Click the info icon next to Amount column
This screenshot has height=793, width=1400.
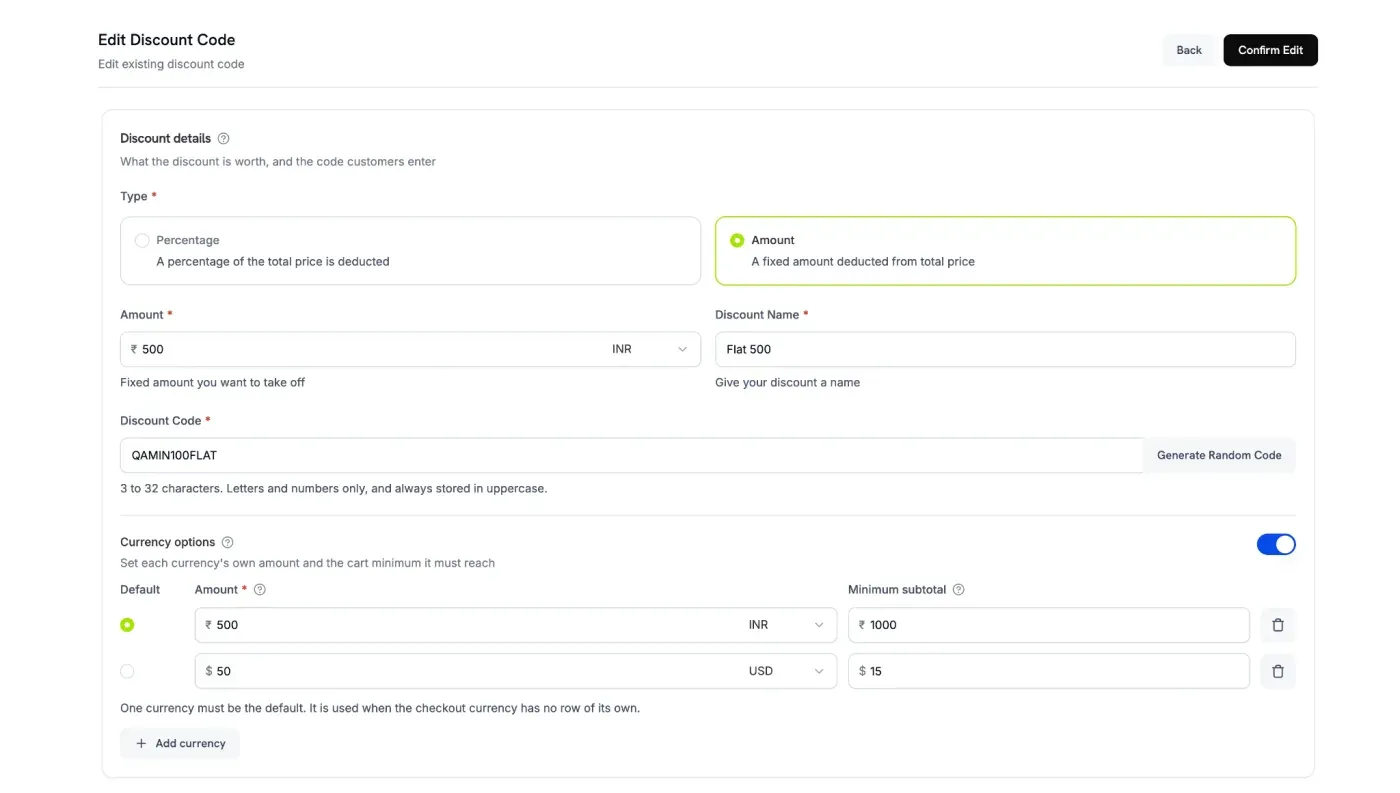260,590
